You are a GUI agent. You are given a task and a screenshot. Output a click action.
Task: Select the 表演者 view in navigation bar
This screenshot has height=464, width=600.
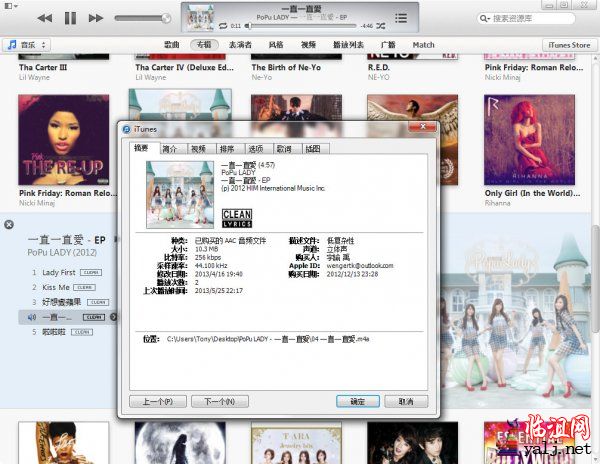click(238, 45)
